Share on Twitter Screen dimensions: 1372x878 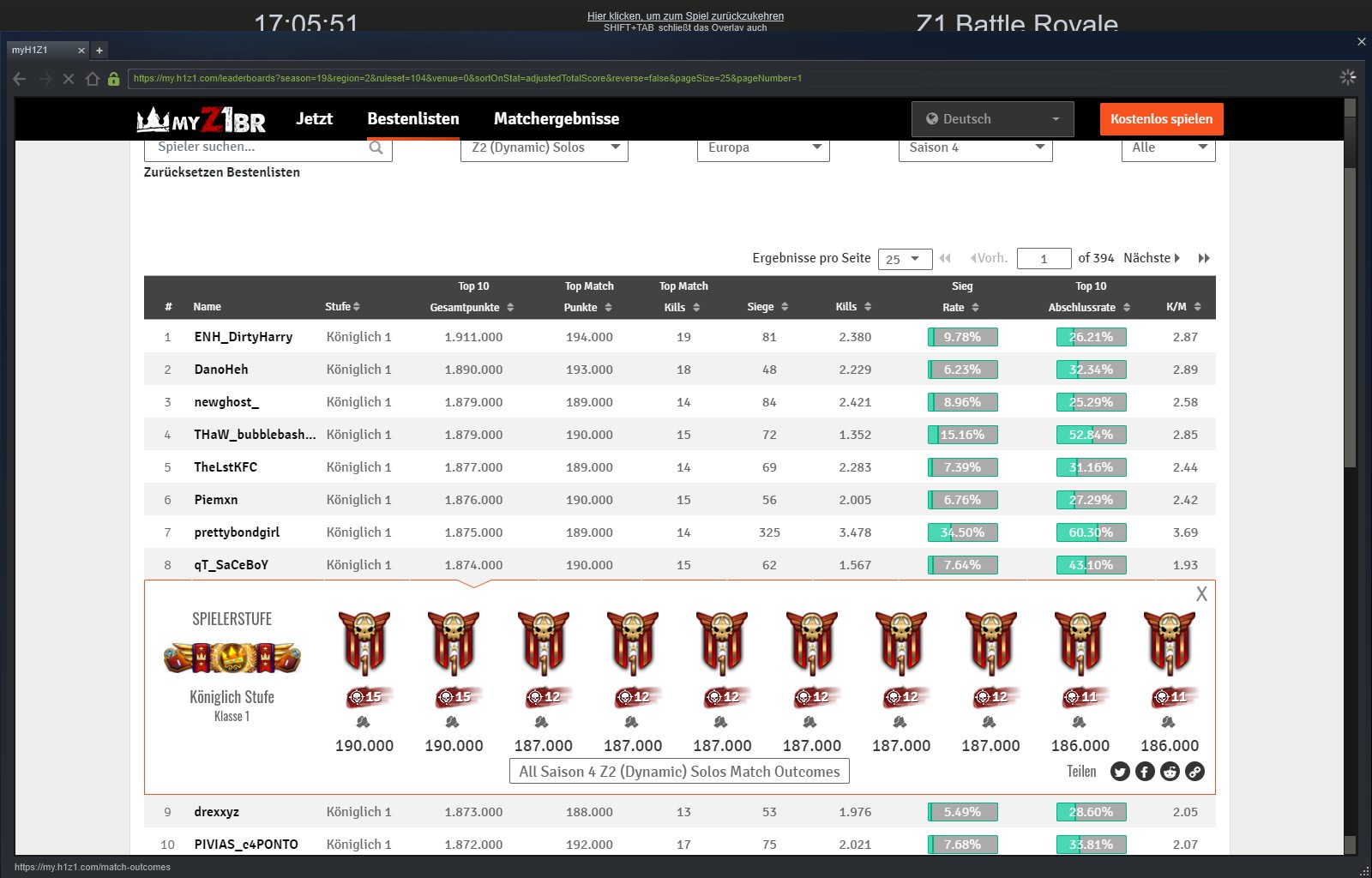[x=1120, y=772]
